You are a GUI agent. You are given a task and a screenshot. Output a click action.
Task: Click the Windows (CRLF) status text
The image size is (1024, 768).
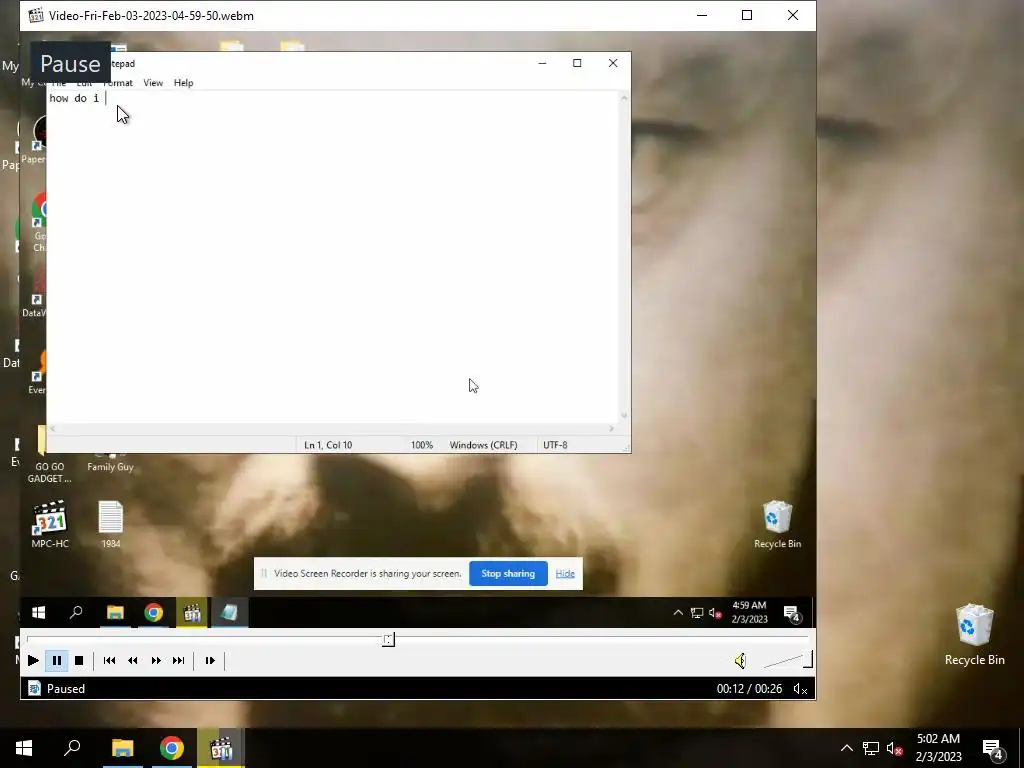(x=483, y=445)
